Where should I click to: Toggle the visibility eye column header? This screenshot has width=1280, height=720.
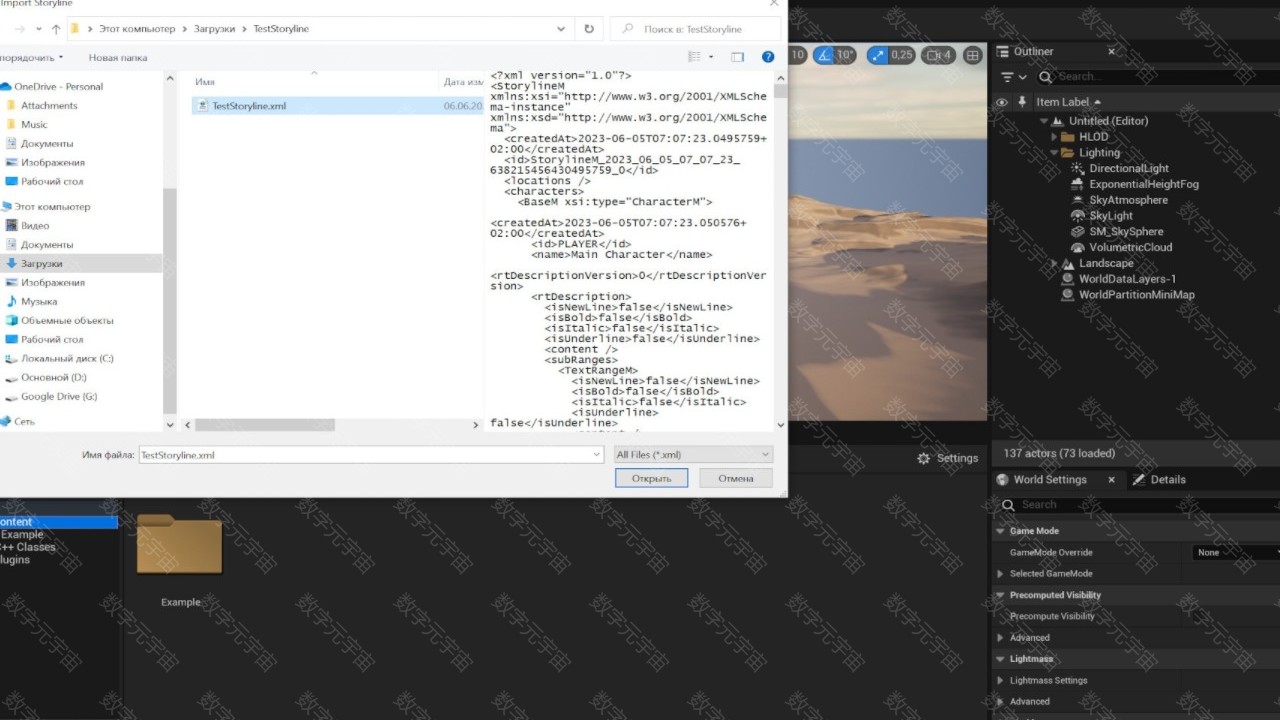(1001, 102)
